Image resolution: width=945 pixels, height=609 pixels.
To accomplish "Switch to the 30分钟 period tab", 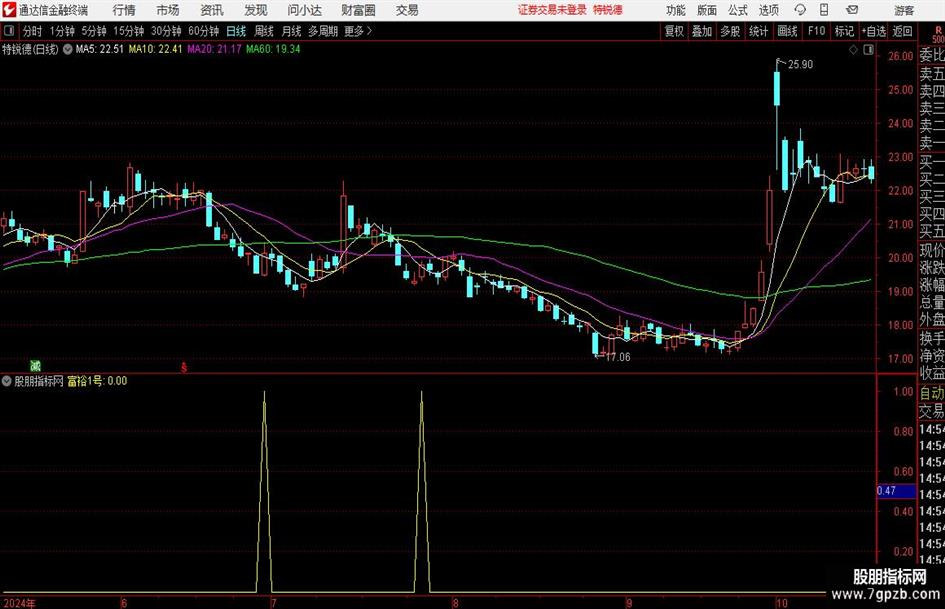I will point(166,31).
